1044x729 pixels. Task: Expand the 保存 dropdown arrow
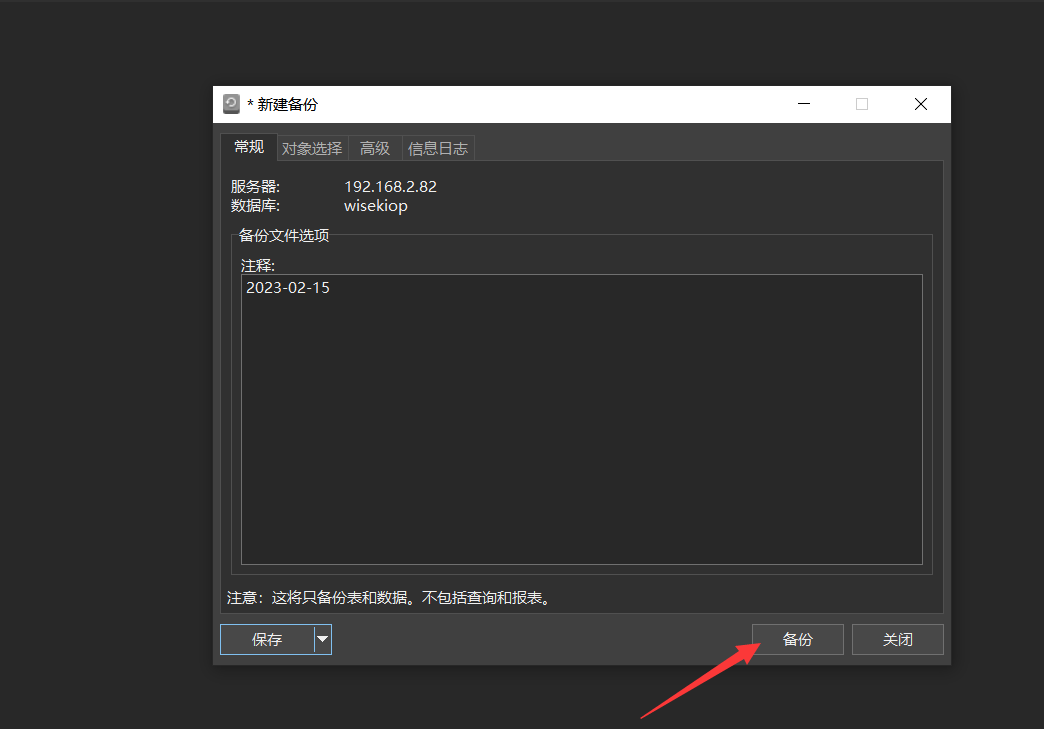click(322, 640)
